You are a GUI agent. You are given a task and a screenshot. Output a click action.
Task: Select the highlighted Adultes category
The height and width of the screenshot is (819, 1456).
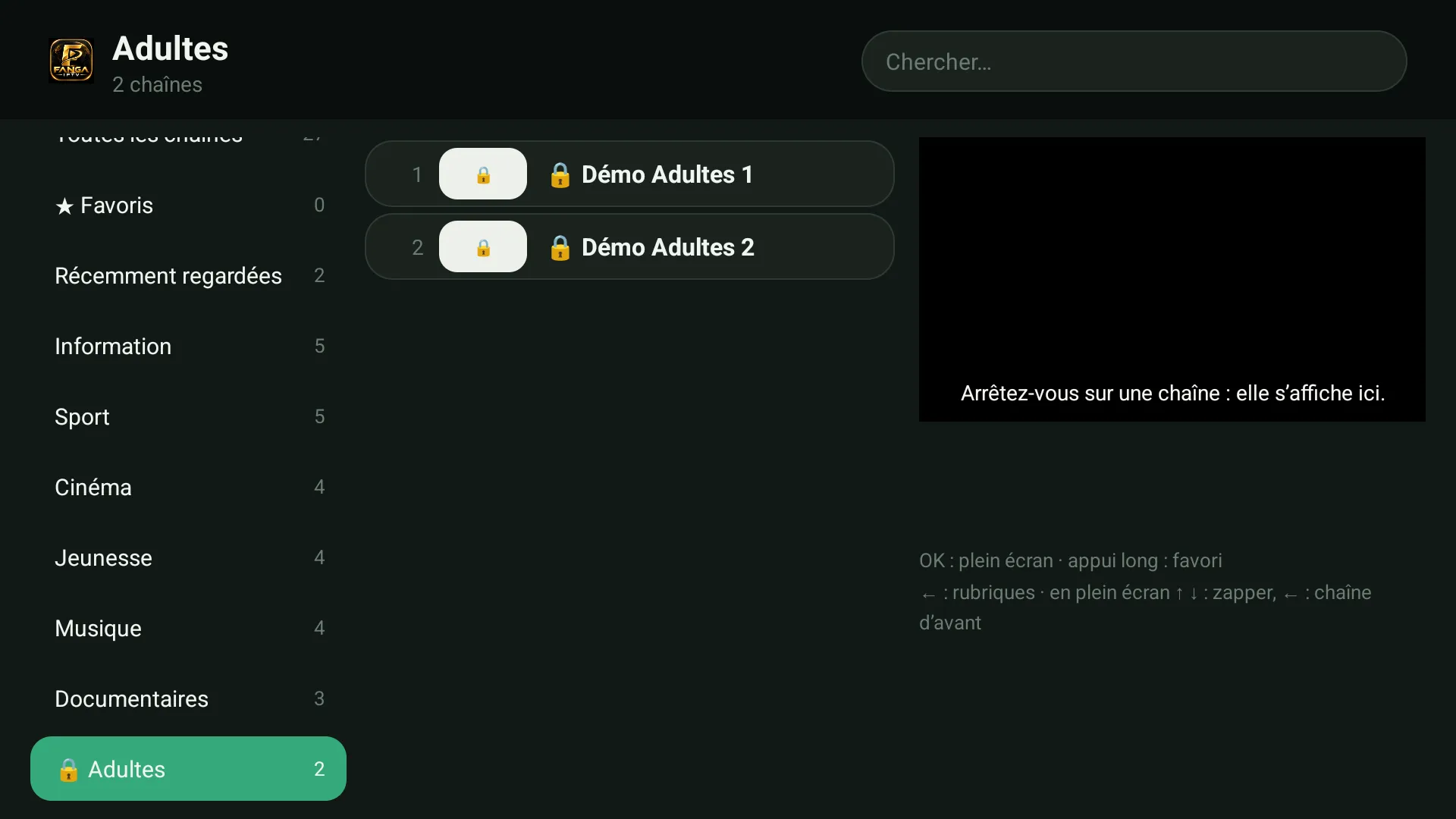[188, 768]
